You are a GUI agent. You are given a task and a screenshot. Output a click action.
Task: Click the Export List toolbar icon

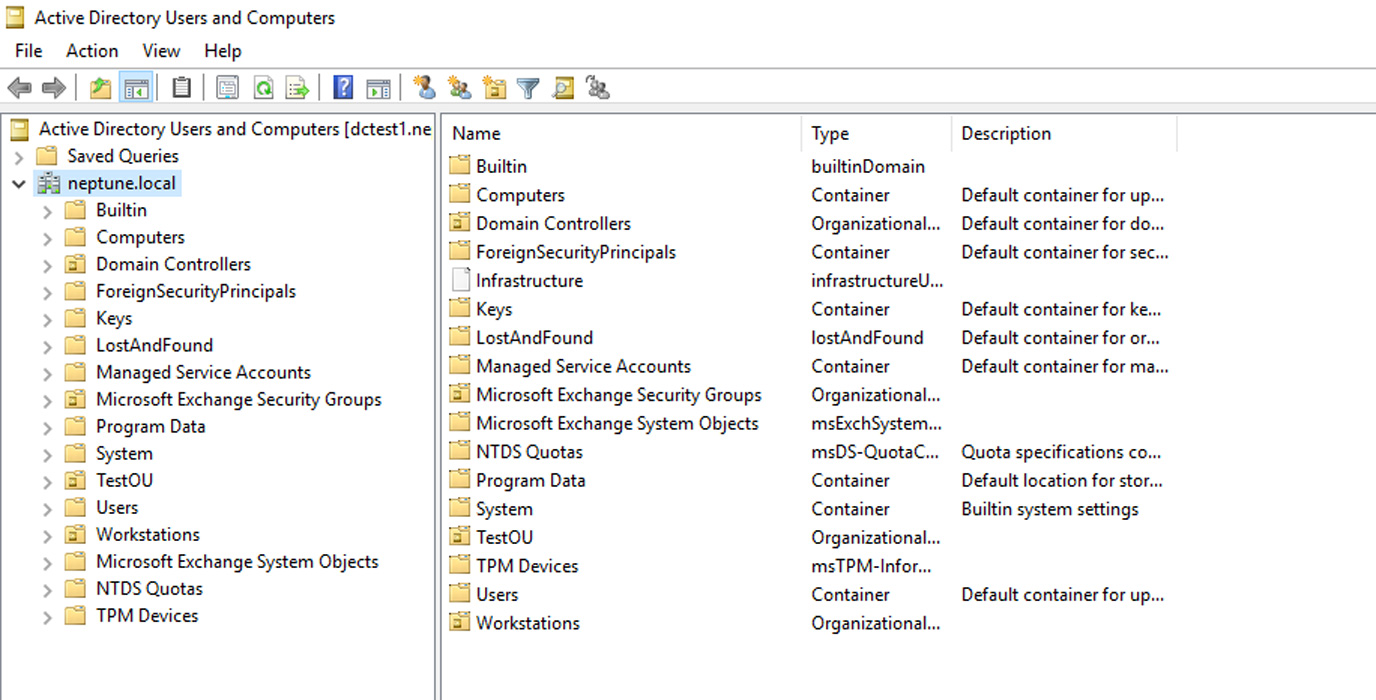click(298, 88)
